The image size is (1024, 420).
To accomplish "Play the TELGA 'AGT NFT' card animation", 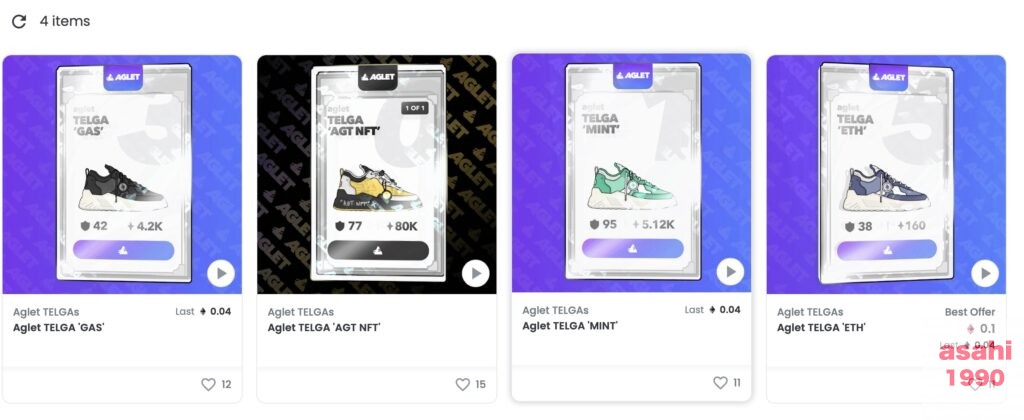I will 475,273.
